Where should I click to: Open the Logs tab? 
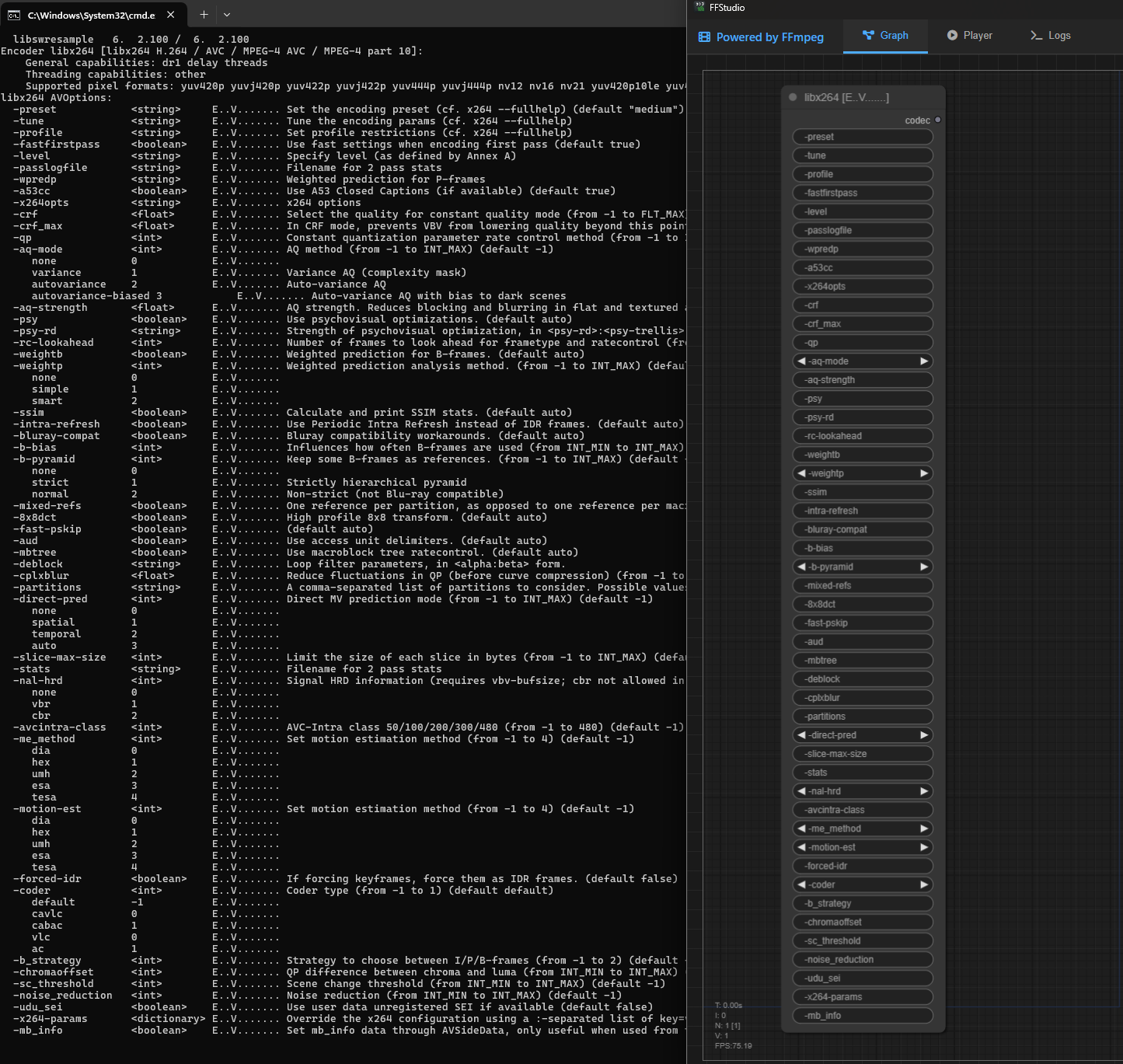[1051, 36]
